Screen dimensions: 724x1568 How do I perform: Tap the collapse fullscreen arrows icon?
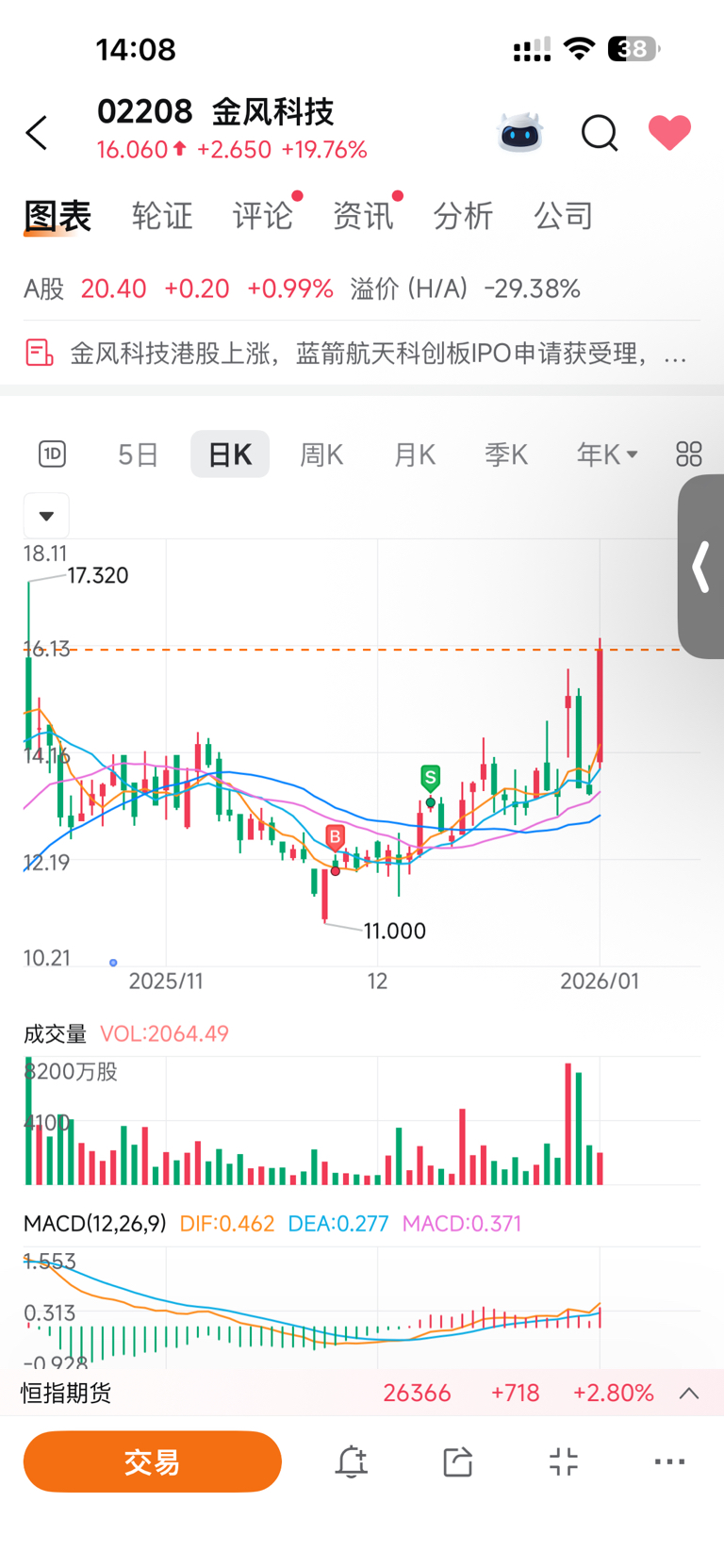[564, 1461]
